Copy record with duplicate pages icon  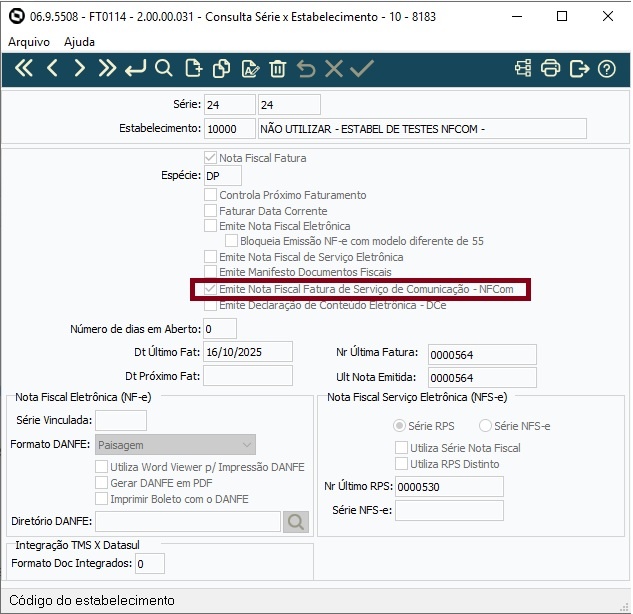221,68
